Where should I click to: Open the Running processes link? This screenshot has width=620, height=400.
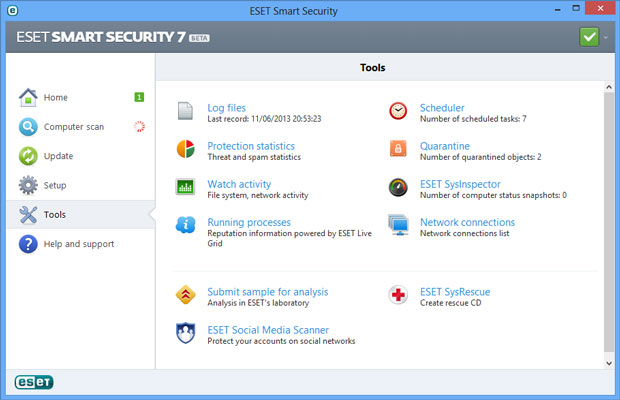pos(249,223)
